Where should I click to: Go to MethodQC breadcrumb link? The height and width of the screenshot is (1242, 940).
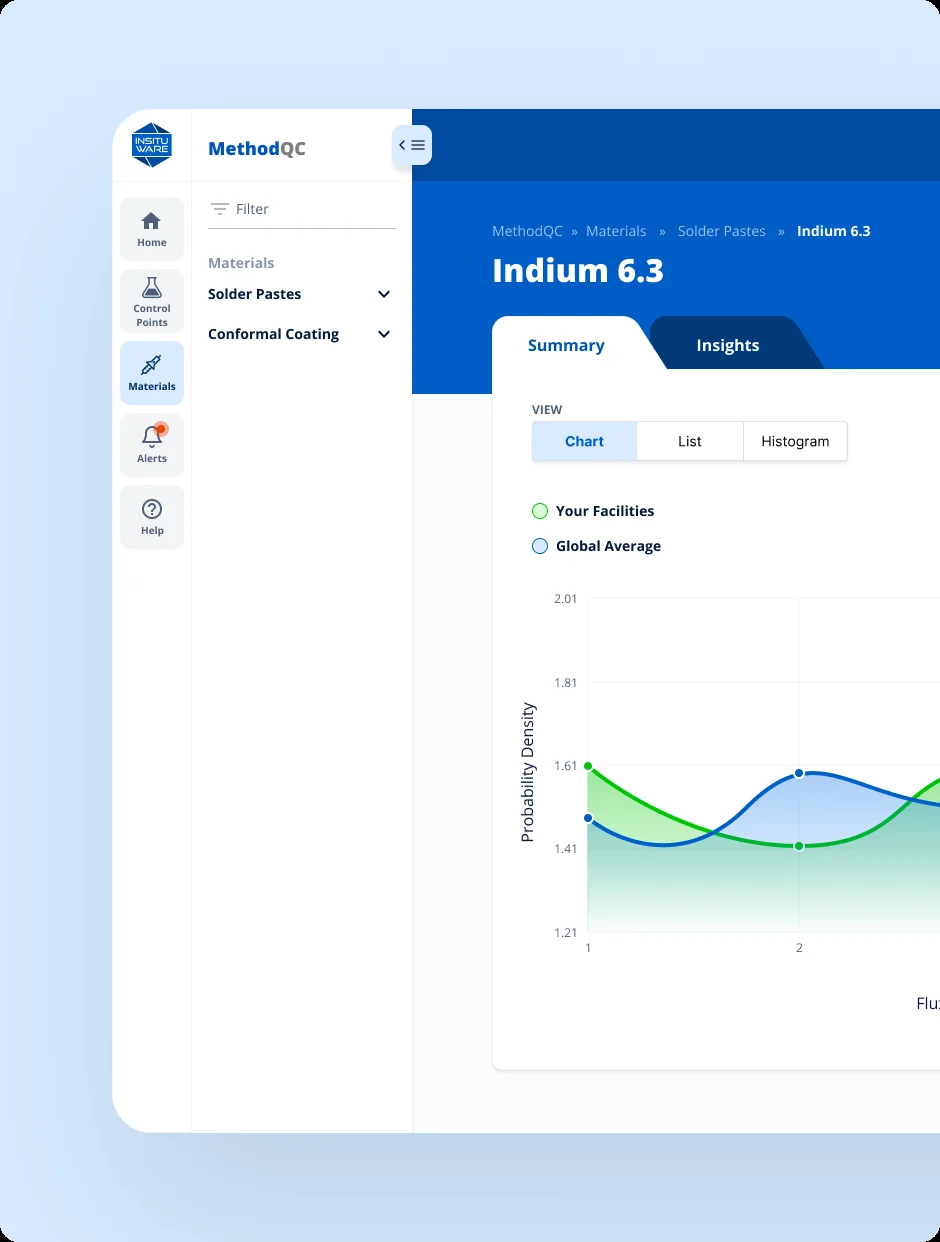527,231
